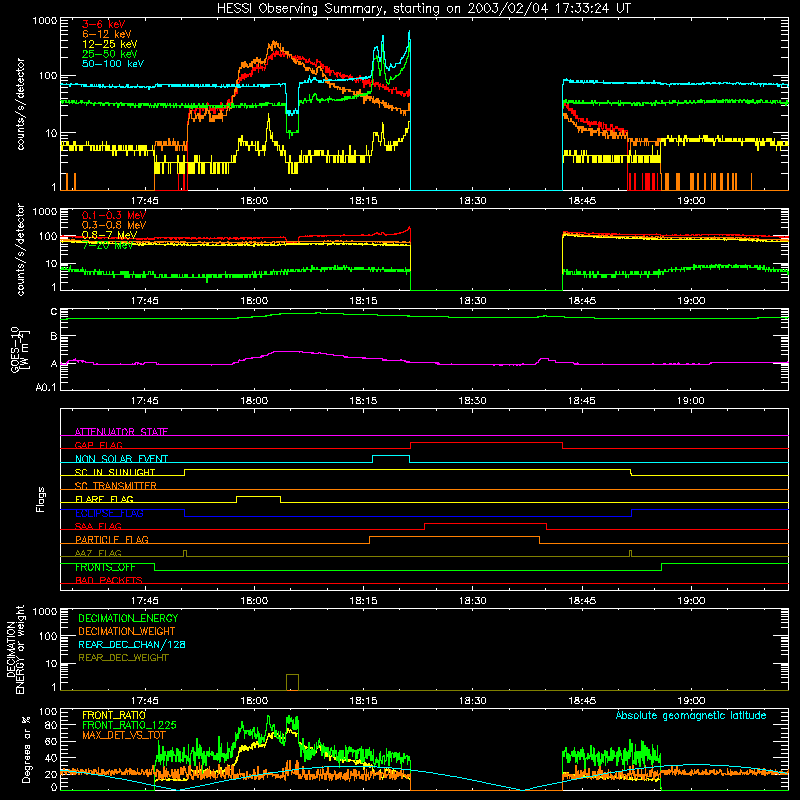Click the GAP_FLAG label

tap(98, 445)
